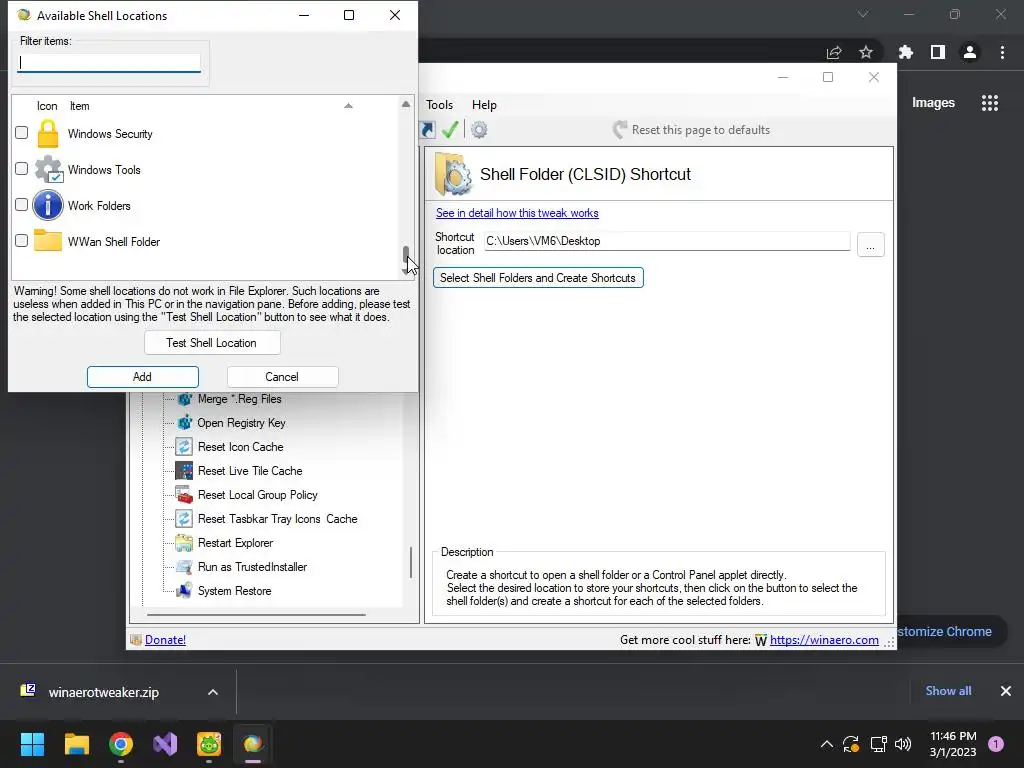
Task: Open the winaero.com link
Action: 824,640
